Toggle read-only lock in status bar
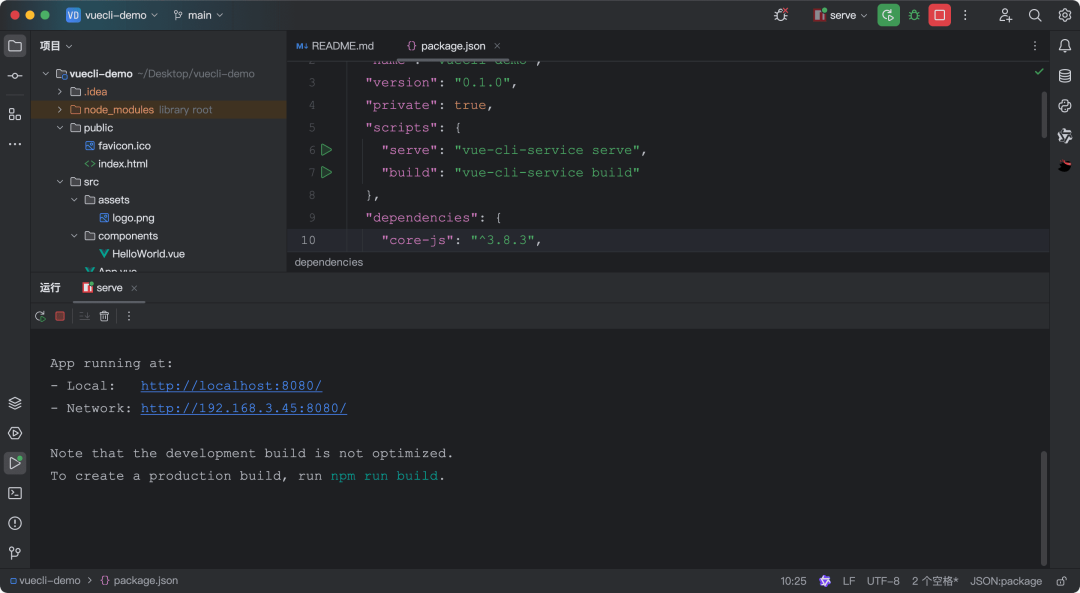The width and height of the screenshot is (1080, 593). 1062,581
